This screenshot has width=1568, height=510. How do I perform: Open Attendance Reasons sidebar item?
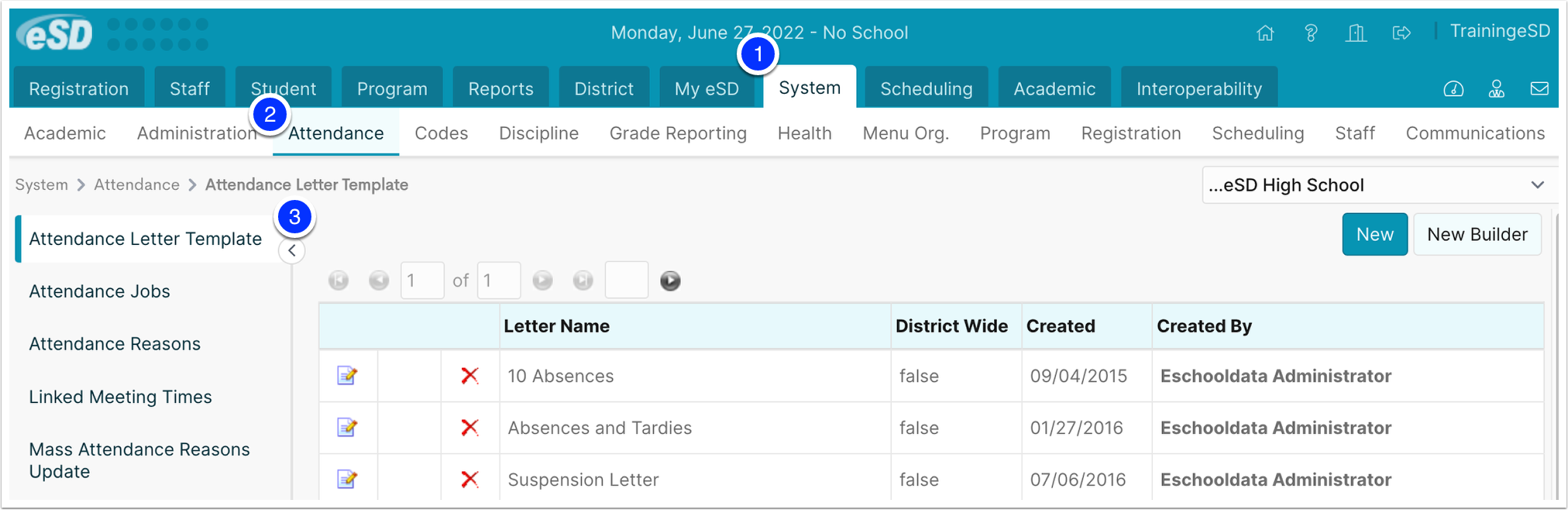(x=115, y=344)
